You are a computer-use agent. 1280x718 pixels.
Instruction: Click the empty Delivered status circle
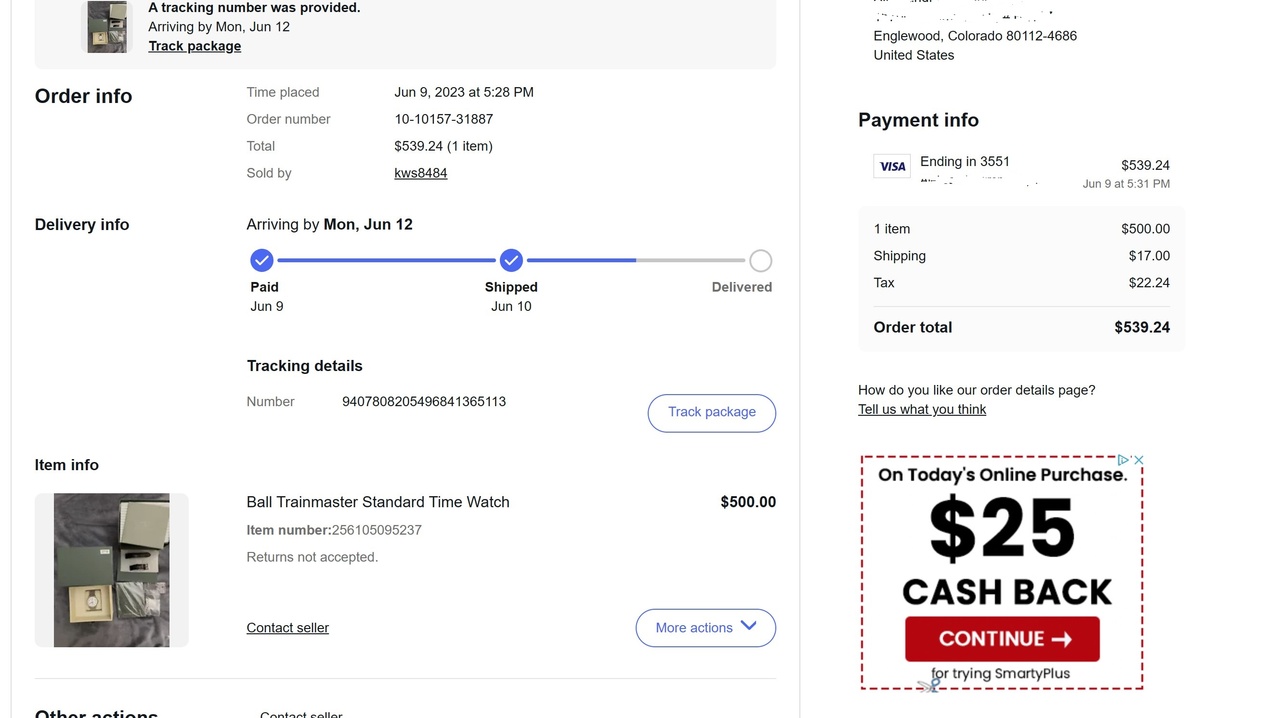tap(760, 261)
